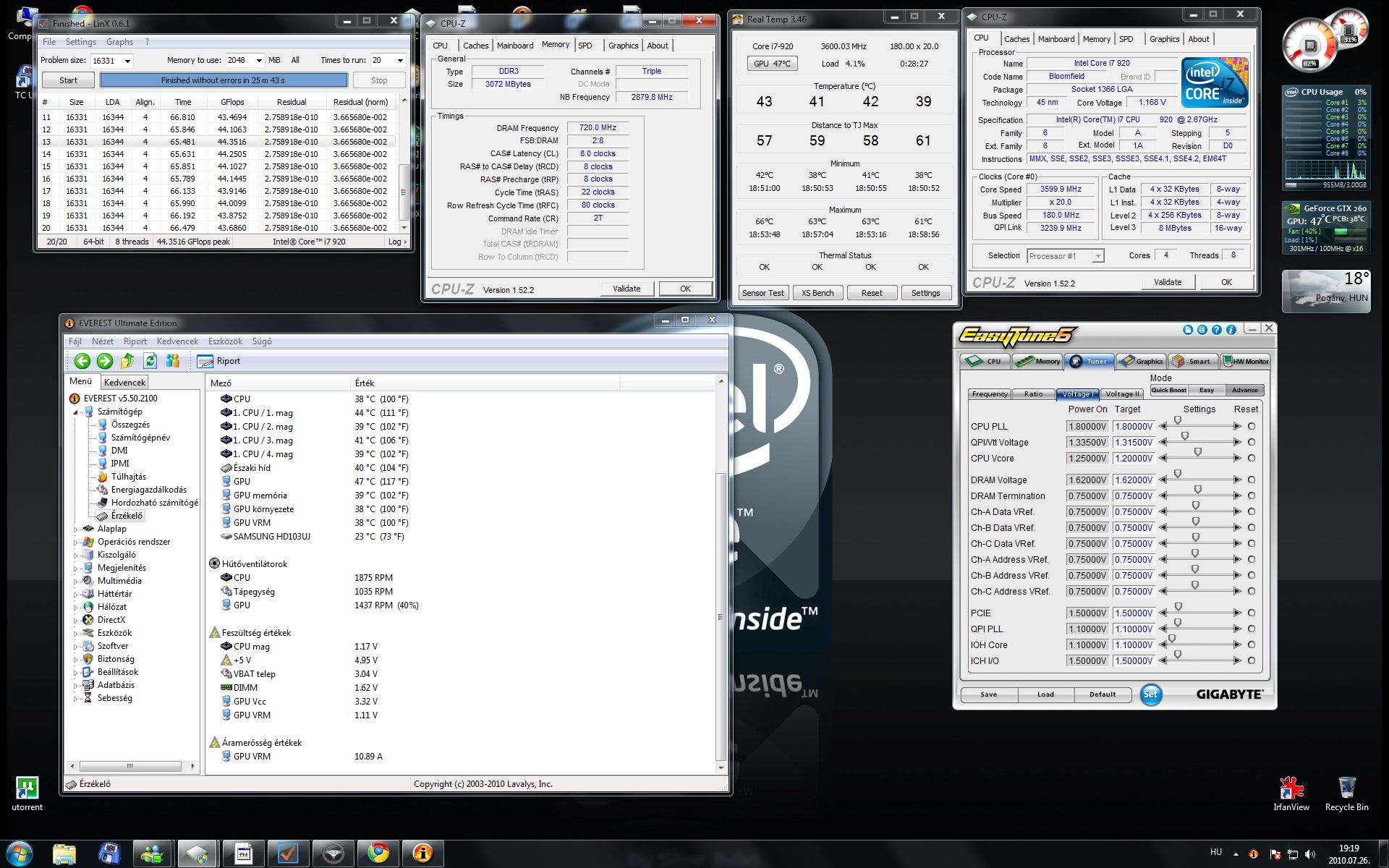Click the Set button in EasyTune6
Viewport: 1389px width, 868px height.
pos(1150,694)
